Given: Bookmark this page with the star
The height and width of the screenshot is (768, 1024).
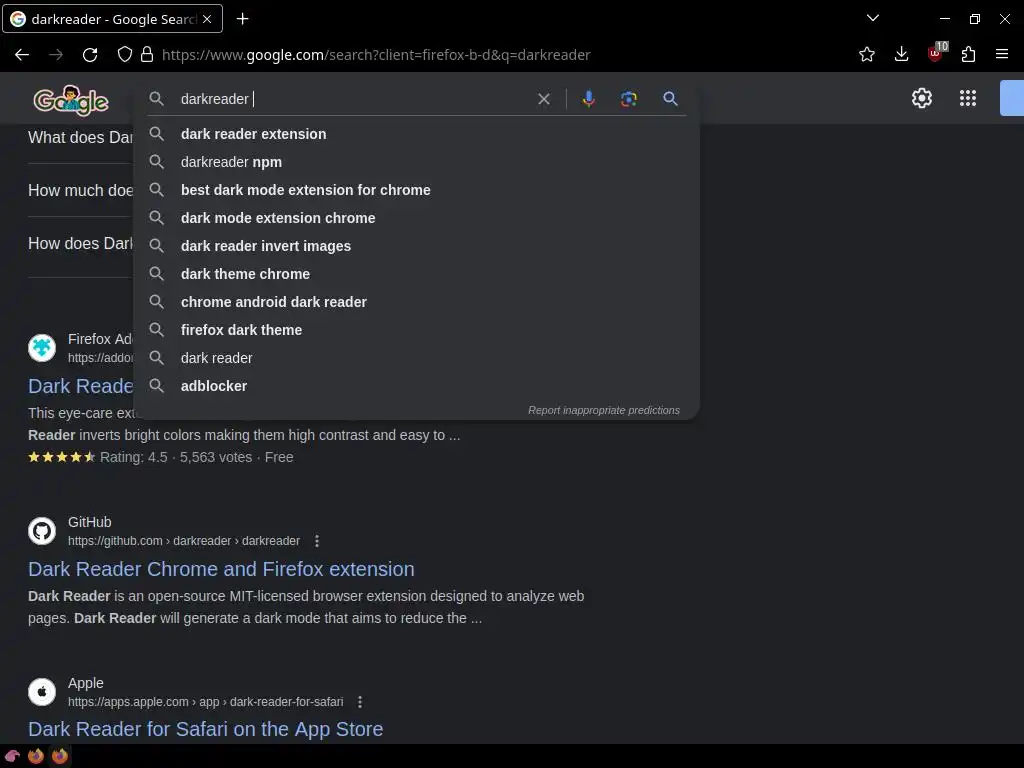Looking at the screenshot, I should click(867, 54).
